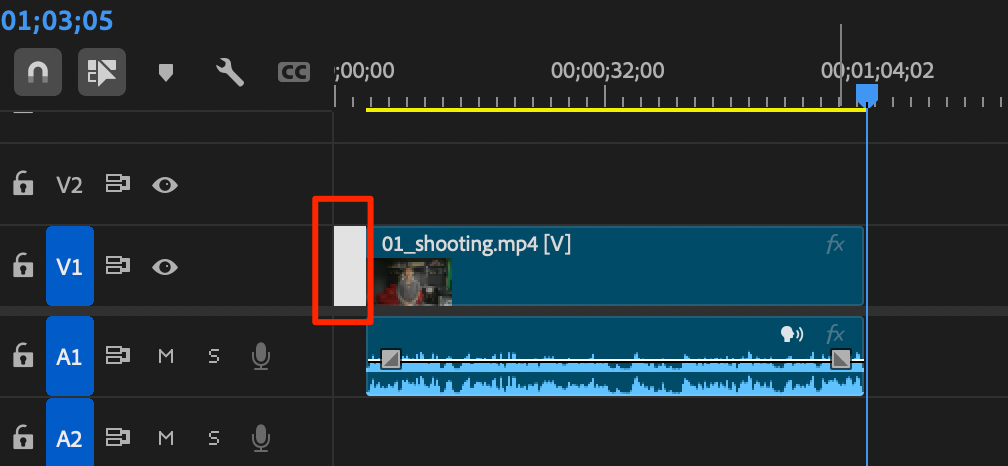Image resolution: width=1008 pixels, height=466 pixels.
Task: Toggle the Linked Selection button
Action: [102, 72]
